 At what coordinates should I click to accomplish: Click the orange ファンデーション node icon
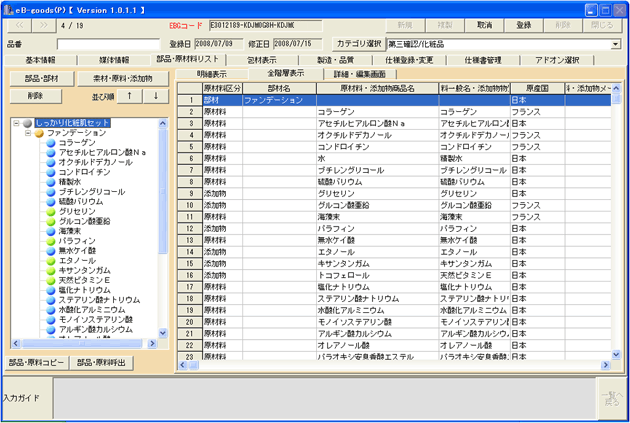tap(39, 133)
